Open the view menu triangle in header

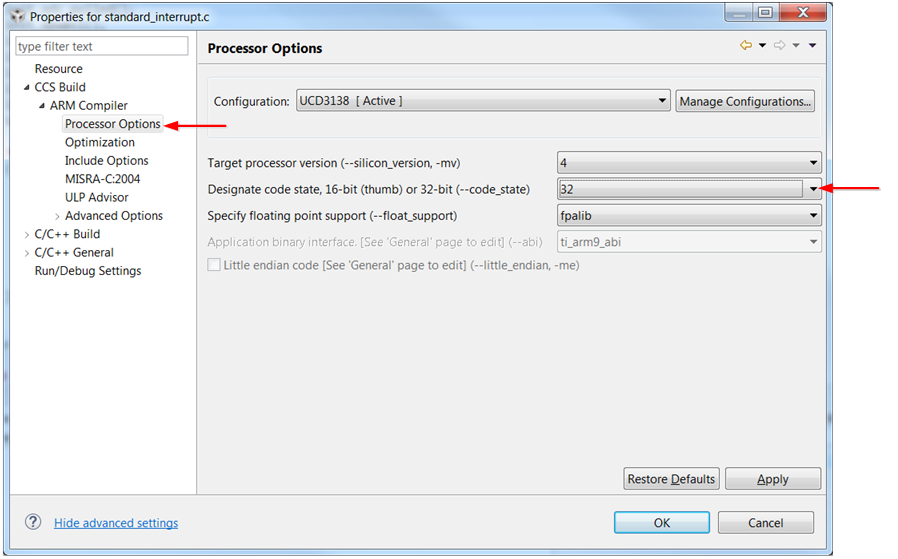(812, 45)
